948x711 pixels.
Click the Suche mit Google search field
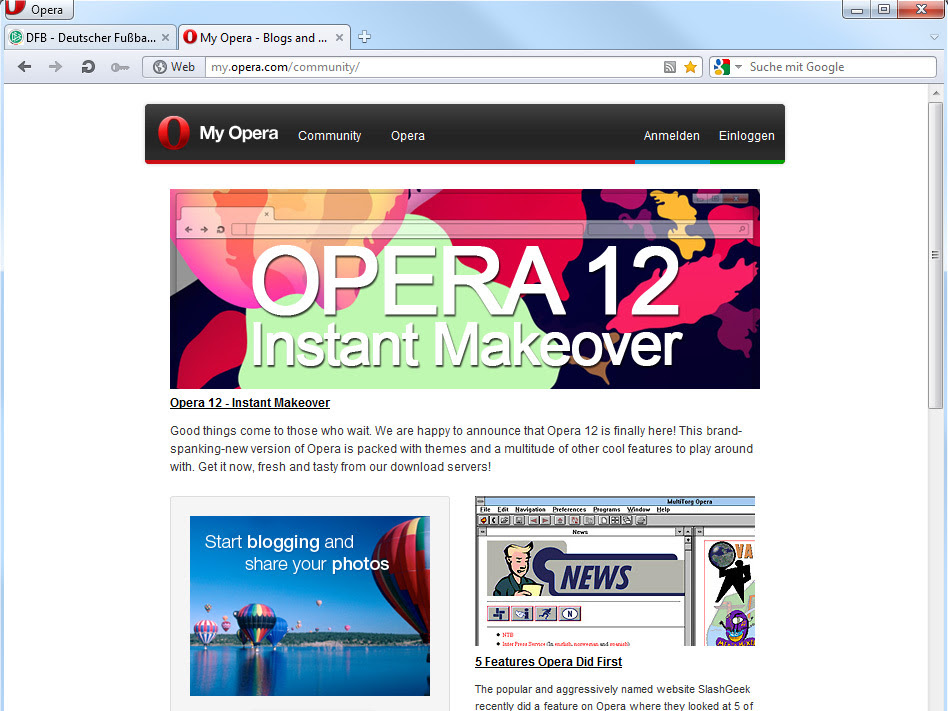840,67
